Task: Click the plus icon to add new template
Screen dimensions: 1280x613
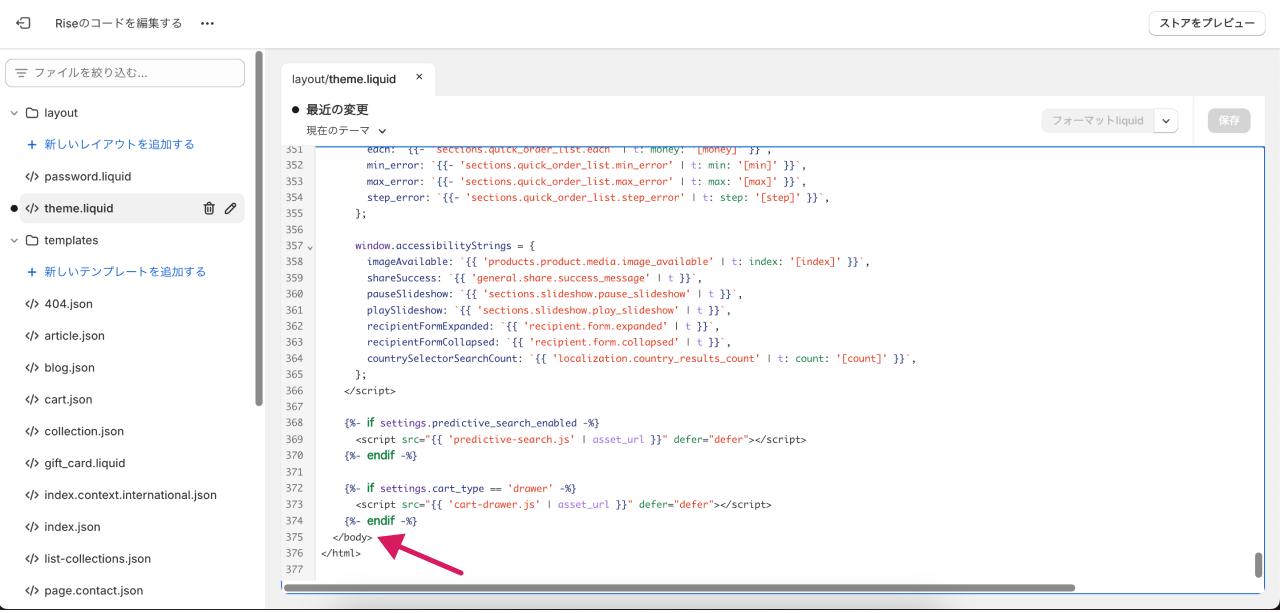Action: pos(32,272)
